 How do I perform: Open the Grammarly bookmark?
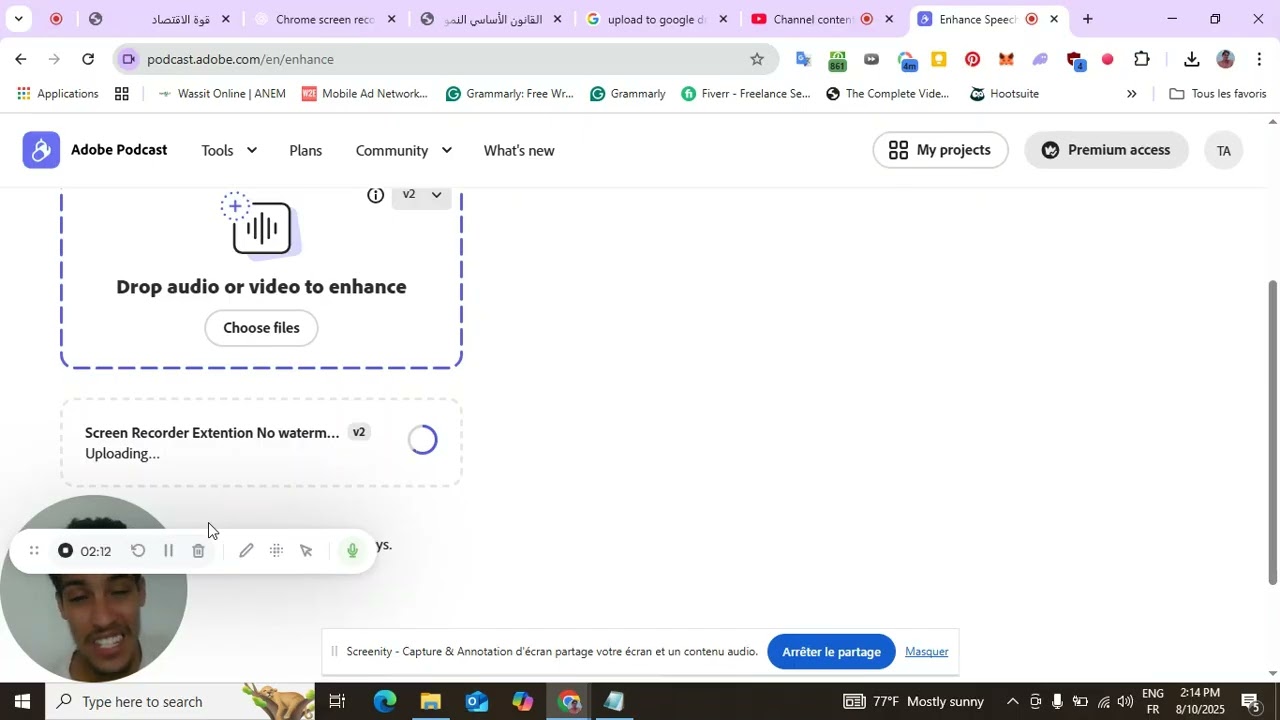(628, 94)
